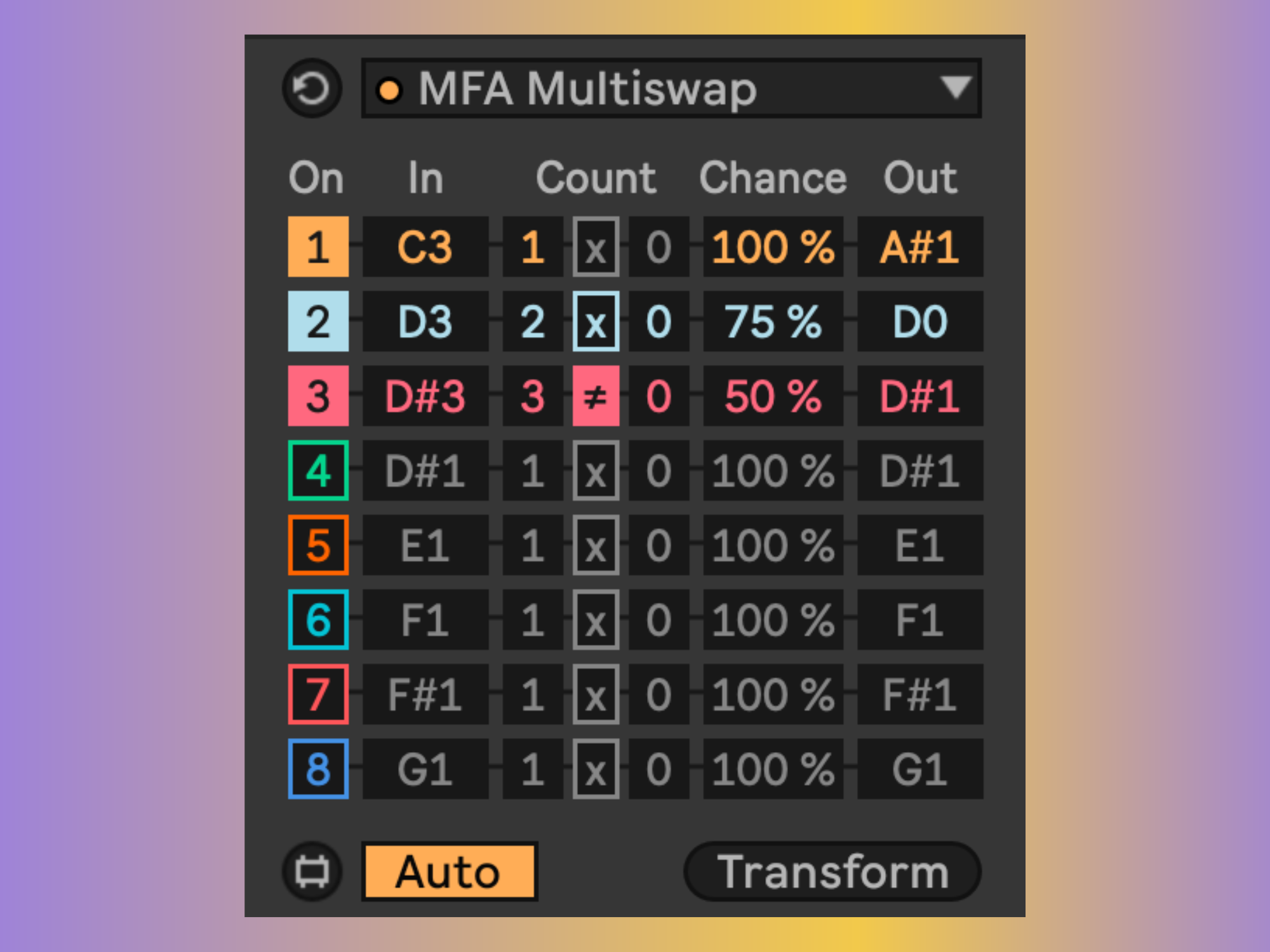Select the Out note field in row 6
1270x952 pixels.
click(x=920, y=619)
